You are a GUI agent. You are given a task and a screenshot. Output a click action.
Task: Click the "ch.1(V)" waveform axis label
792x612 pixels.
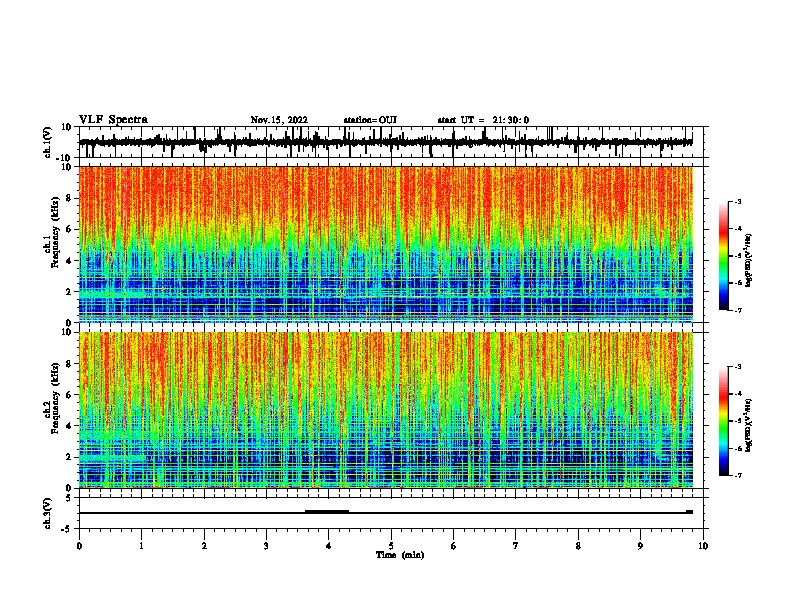coord(48,142)
